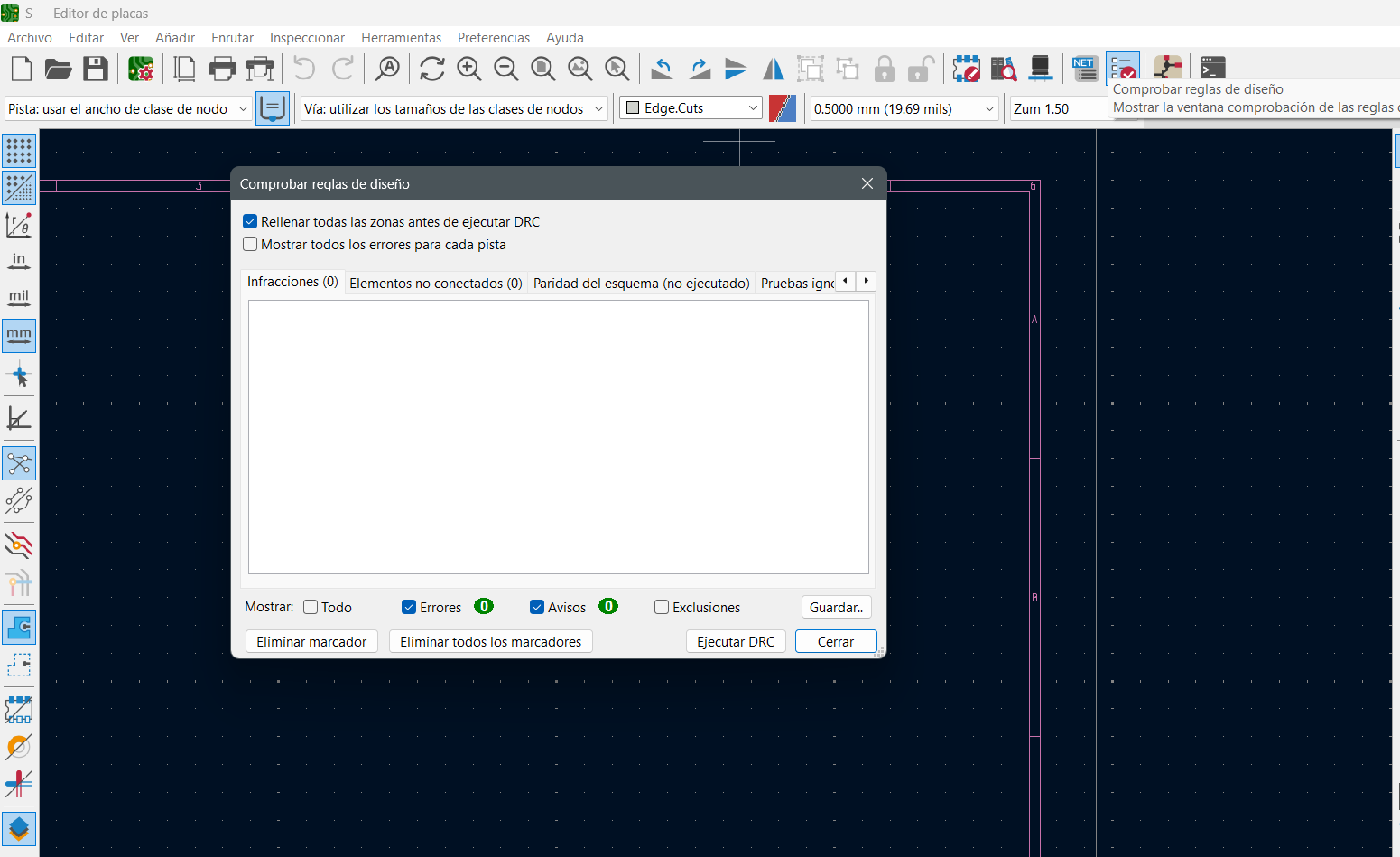Screen dimensions: 1400x857
Task: Enable 'Mostrar todos los errores para cada pista'
Action: 251,244
